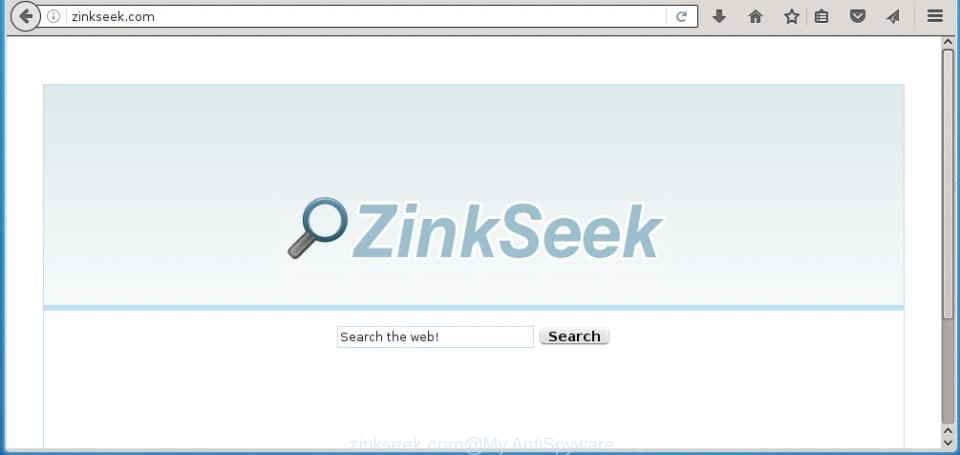Open the Downloads arrow panel
The image size is (960, 455).
coord(719,17)
